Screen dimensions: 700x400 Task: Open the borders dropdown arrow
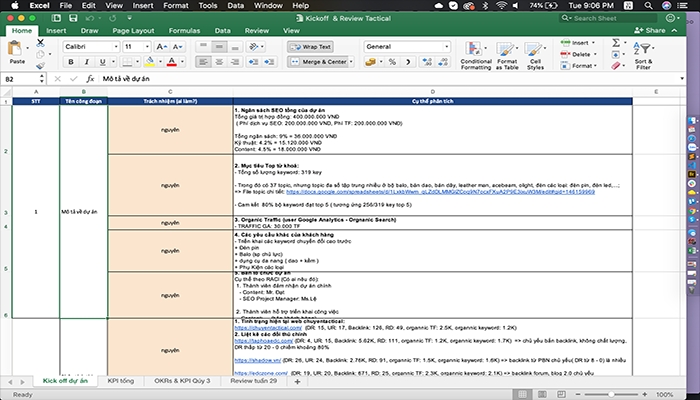coord(138,62)
